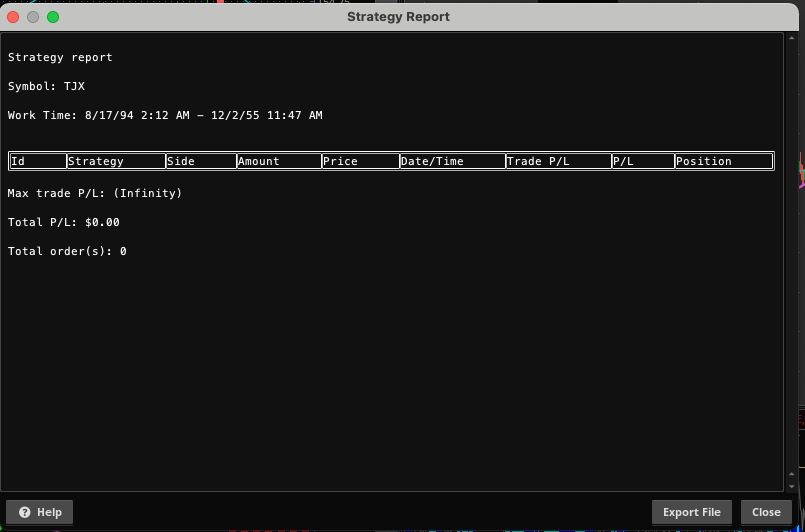Click the Price column header
Screen dimensions: 805x532
tap(359, 161)
